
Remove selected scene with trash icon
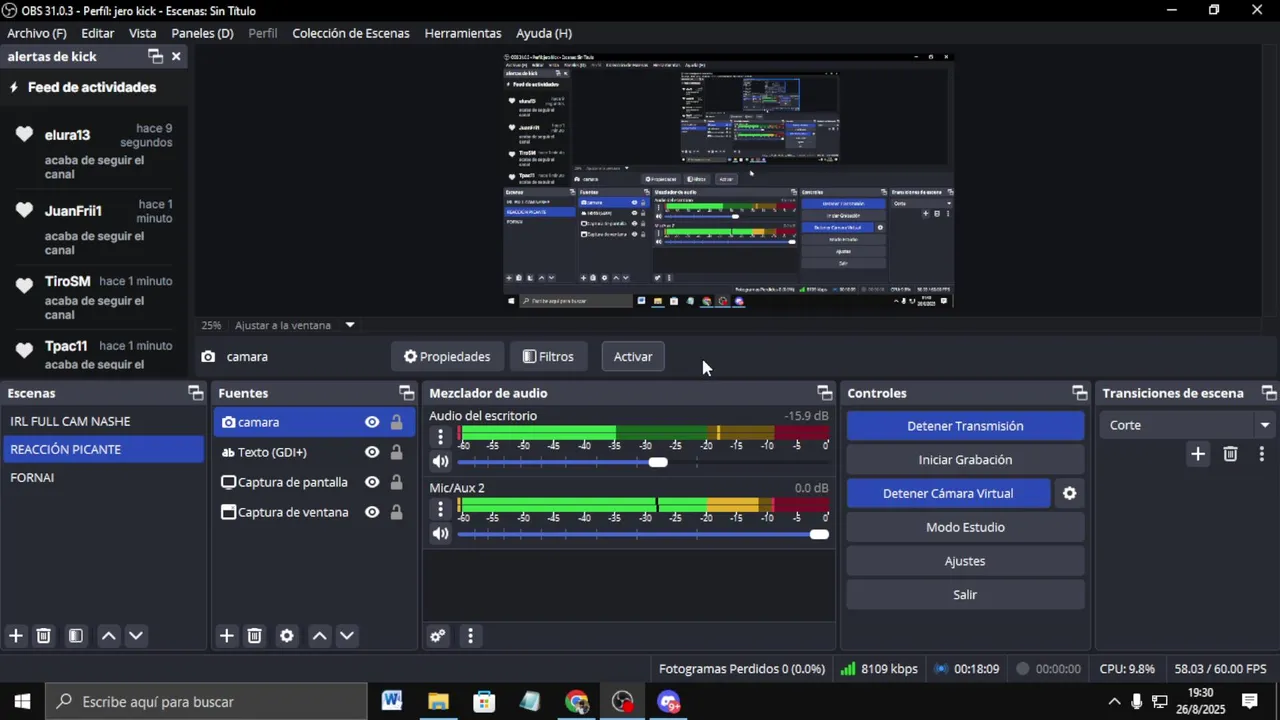pos(44,636)
